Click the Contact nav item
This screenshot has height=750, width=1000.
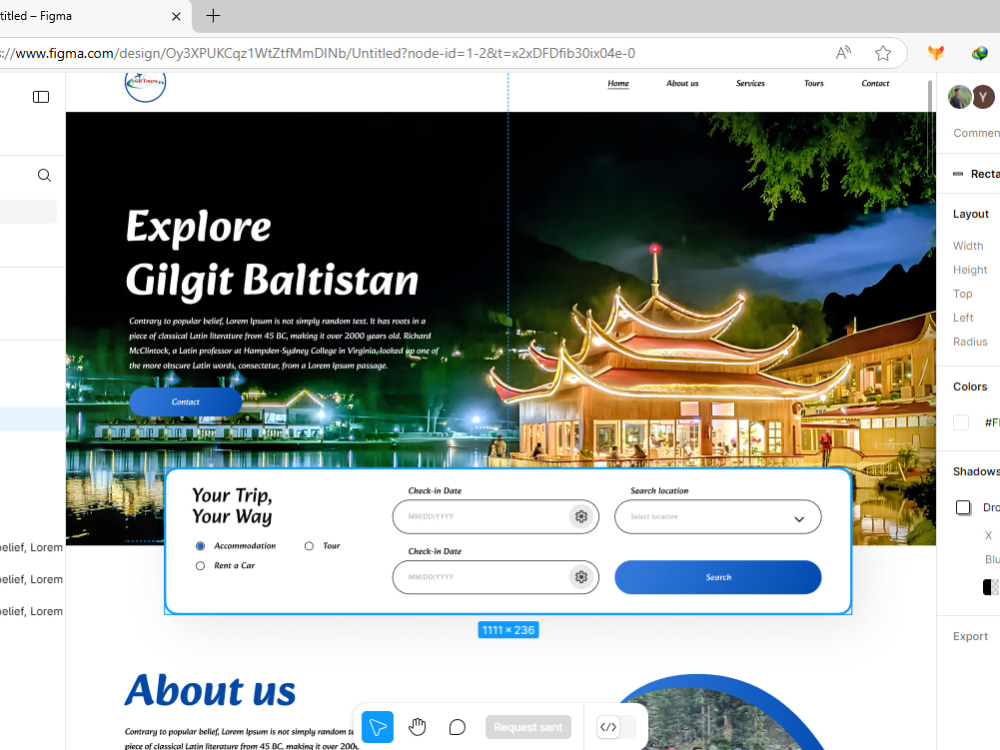point(875,84)
